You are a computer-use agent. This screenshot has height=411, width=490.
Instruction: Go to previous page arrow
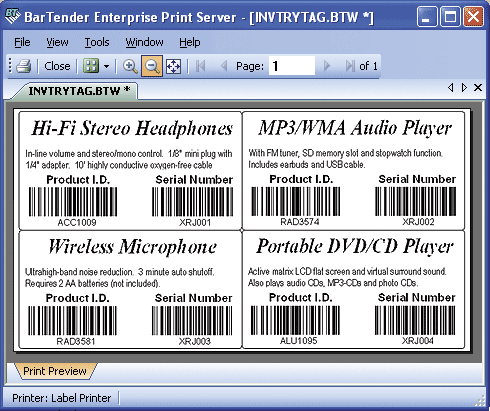pyautogui.click(x=224, y=66)
